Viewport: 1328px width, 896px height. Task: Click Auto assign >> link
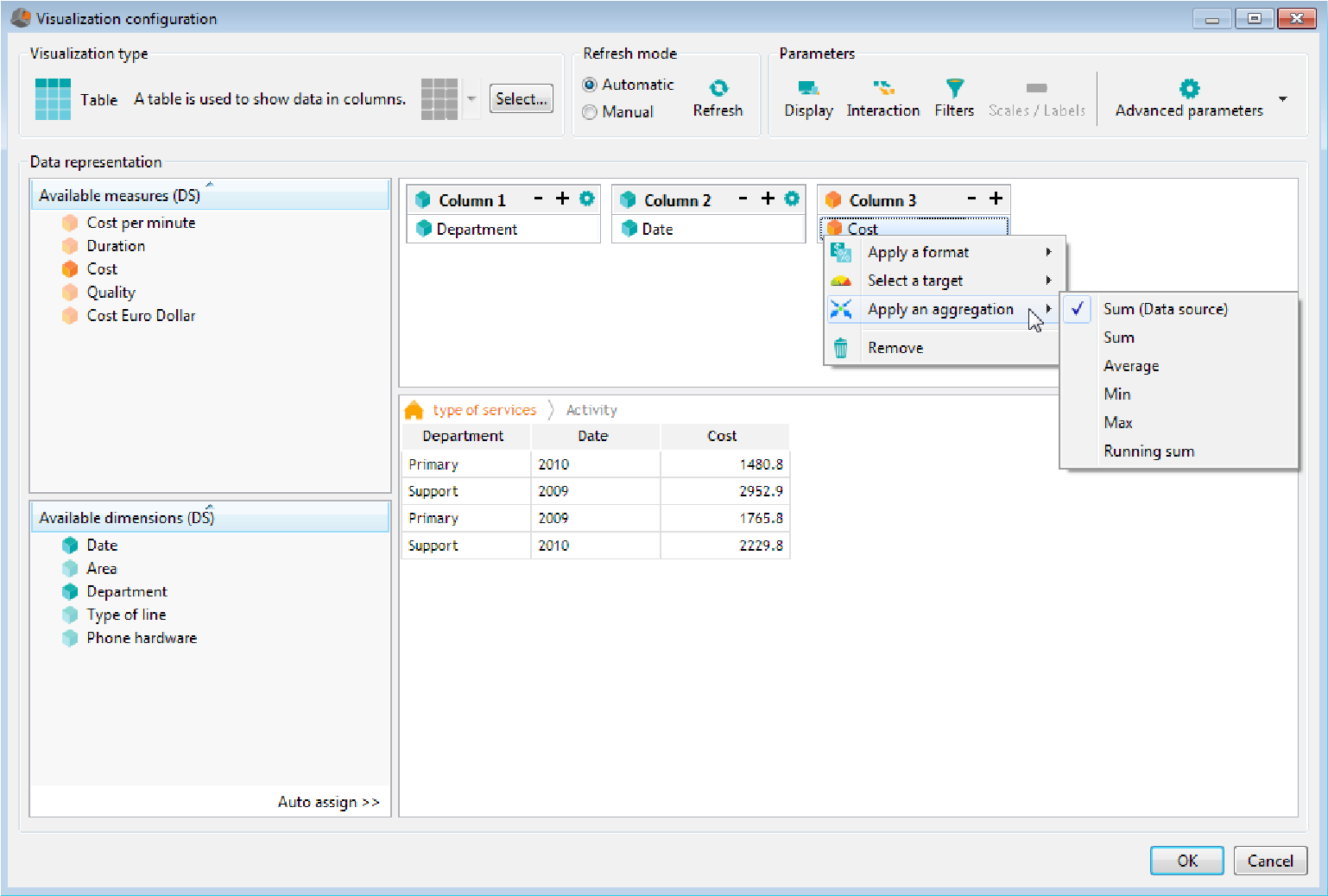tap(328, 802)
